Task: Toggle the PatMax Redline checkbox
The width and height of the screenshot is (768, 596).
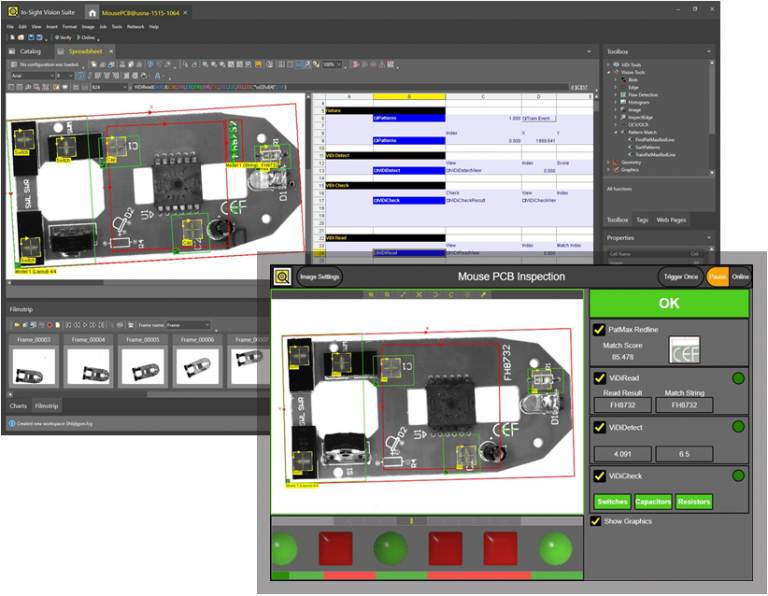Action: [599, 330]
